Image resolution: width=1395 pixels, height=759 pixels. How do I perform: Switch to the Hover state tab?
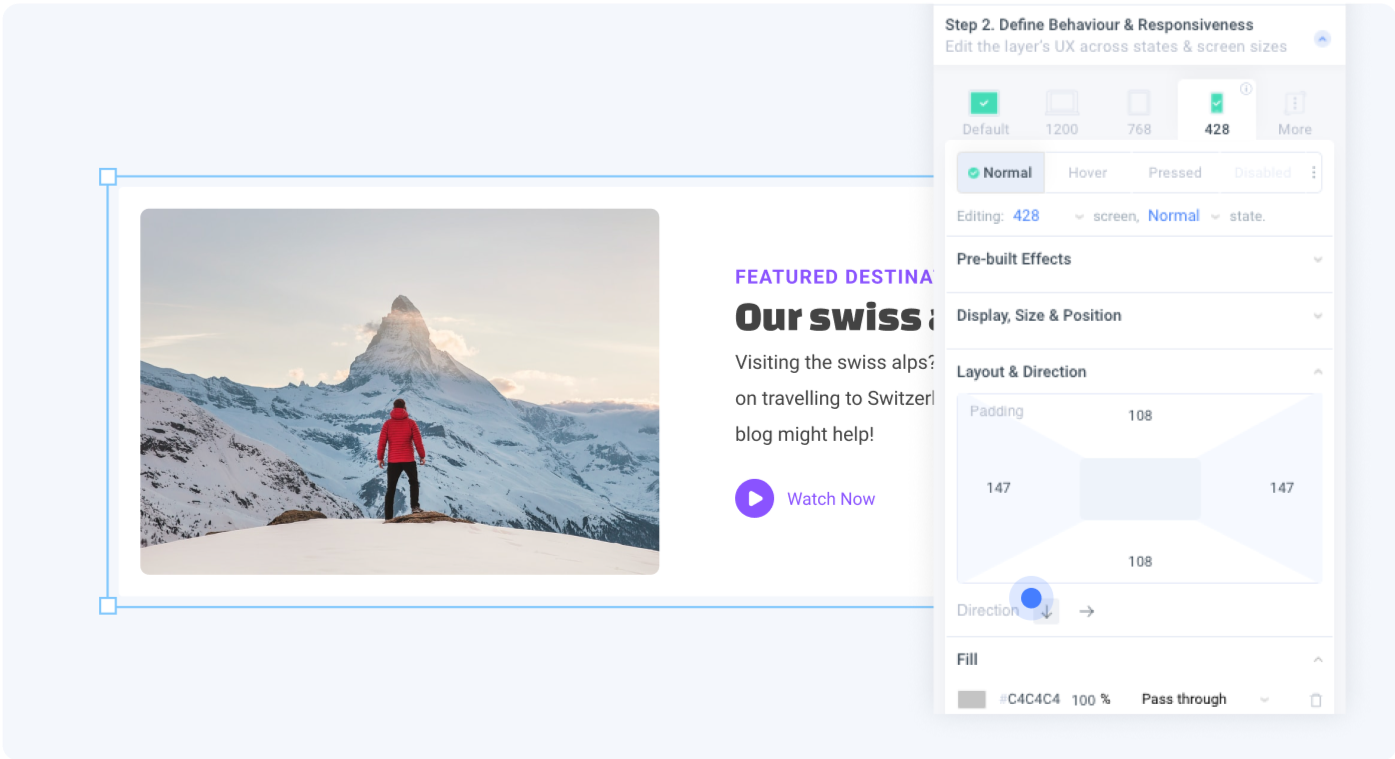(x=1087, y=173)
